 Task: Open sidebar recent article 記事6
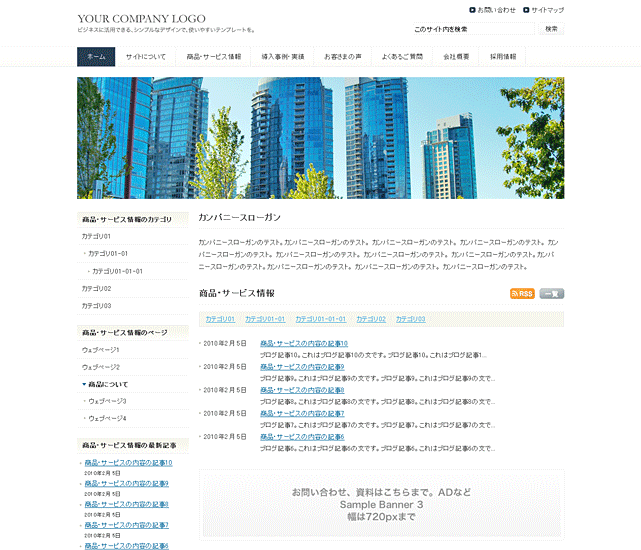pos(126,546)
